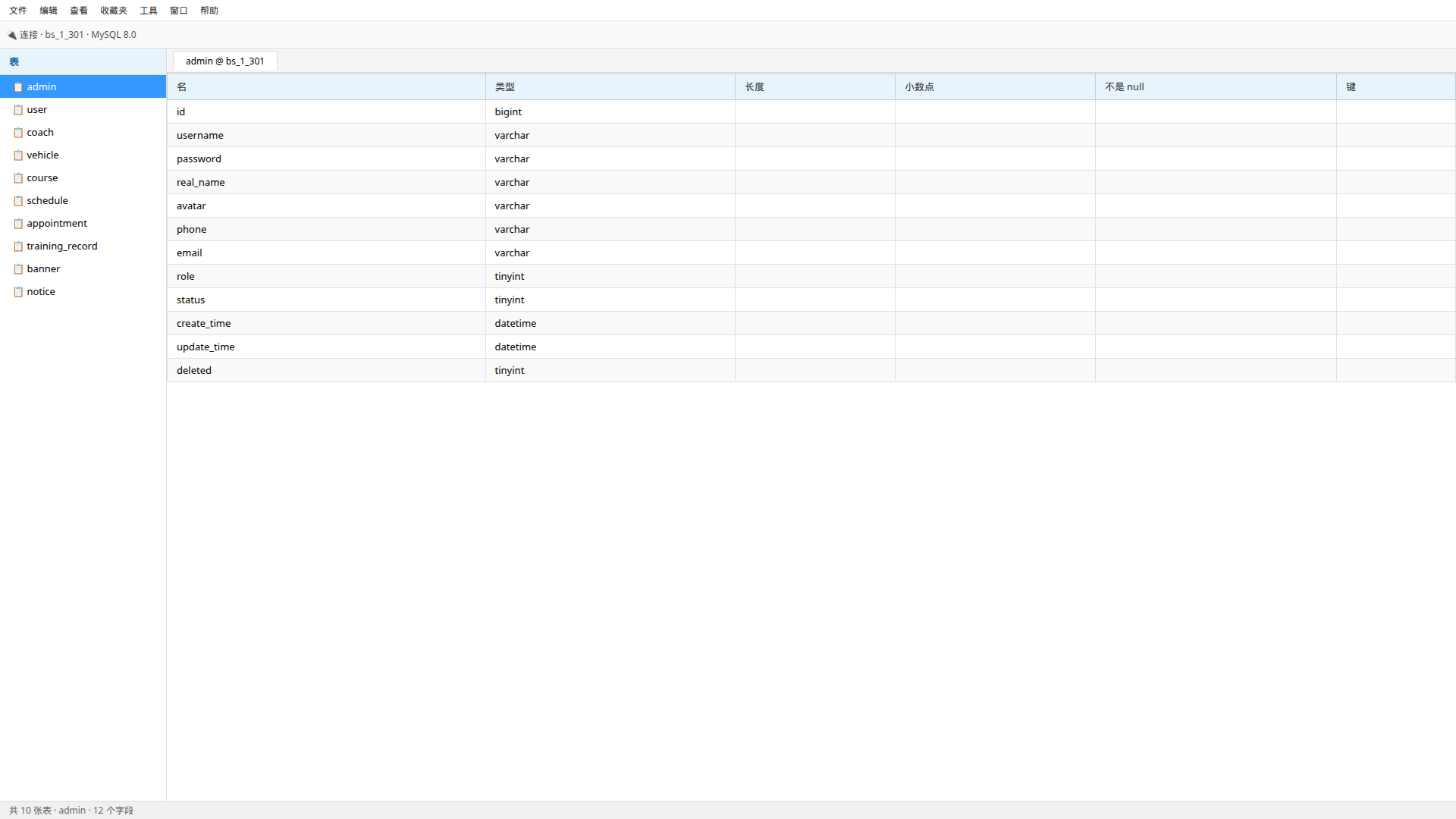This screenshot has height=819, width=1456.
Task: Click the tinyint type of deleted row
Action: 610,370
